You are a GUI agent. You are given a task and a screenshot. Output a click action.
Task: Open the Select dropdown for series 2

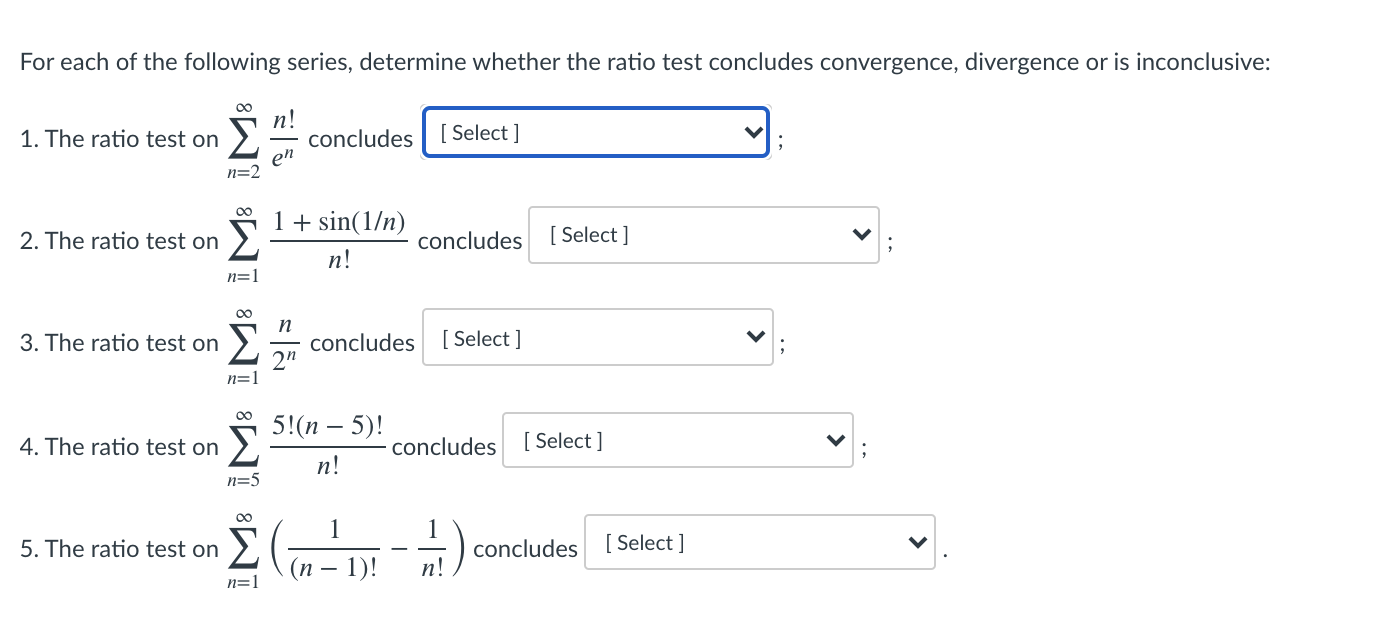point(704,236)
